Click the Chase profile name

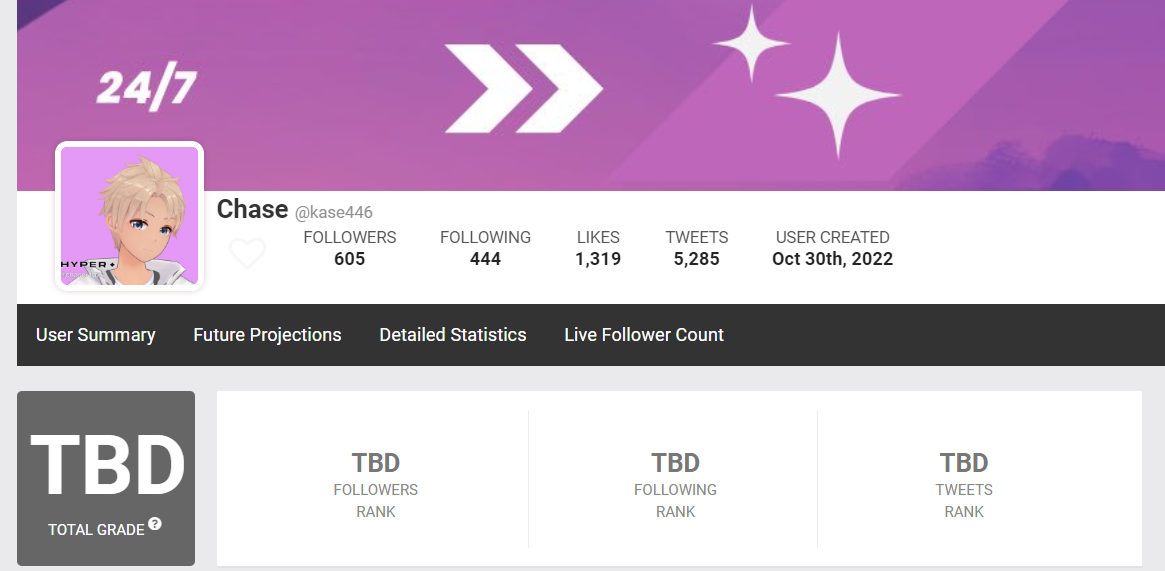(x=253, y=209)
